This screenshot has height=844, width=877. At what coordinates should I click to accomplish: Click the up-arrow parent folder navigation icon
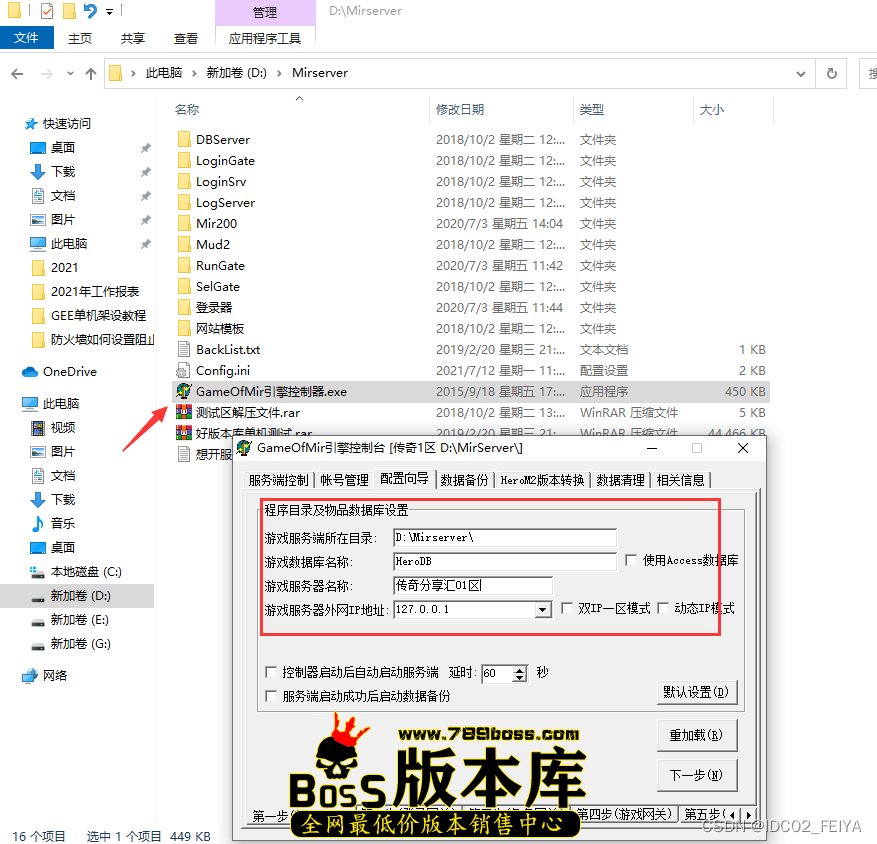click(91, 73)
